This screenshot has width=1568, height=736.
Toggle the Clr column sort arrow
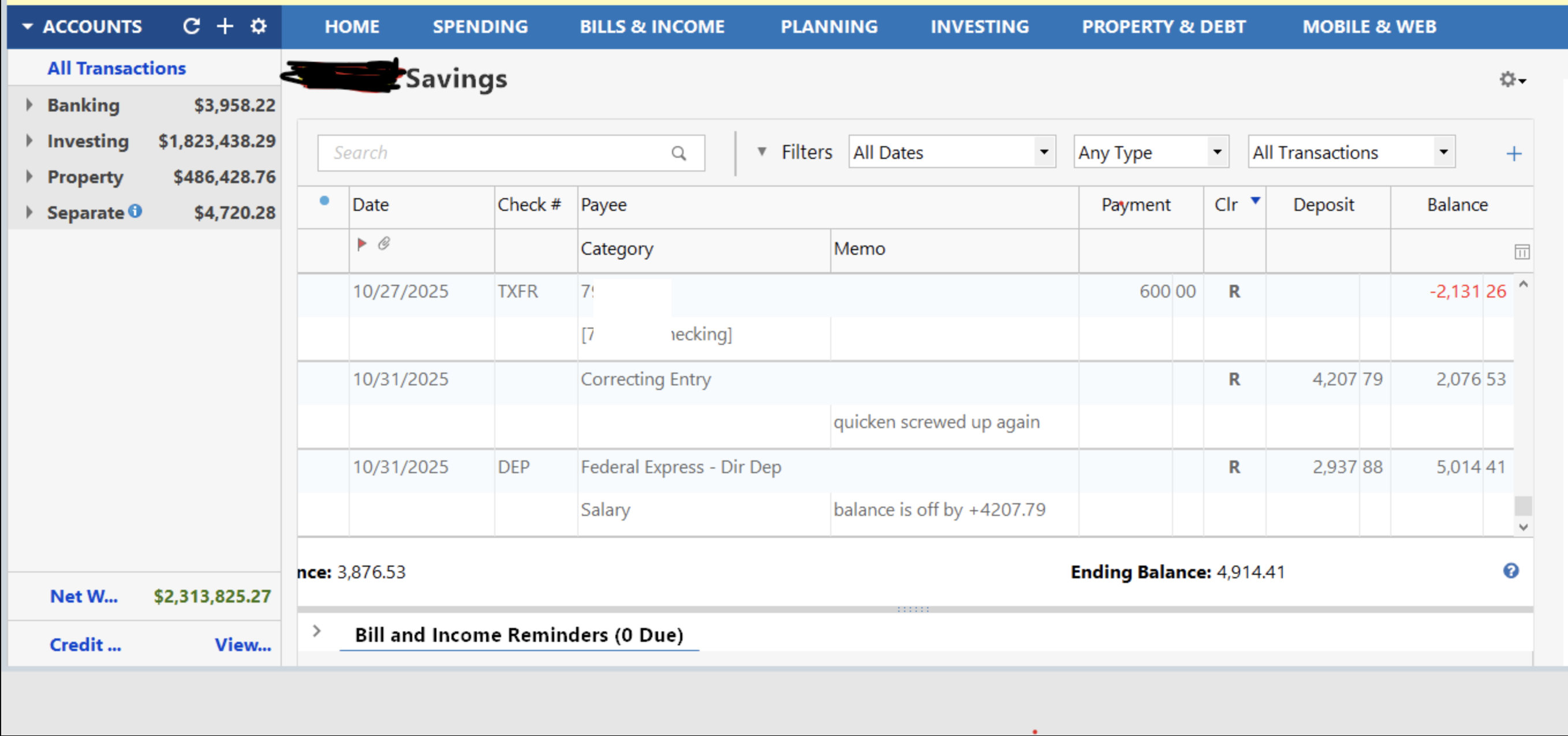tap(1255, 202)
